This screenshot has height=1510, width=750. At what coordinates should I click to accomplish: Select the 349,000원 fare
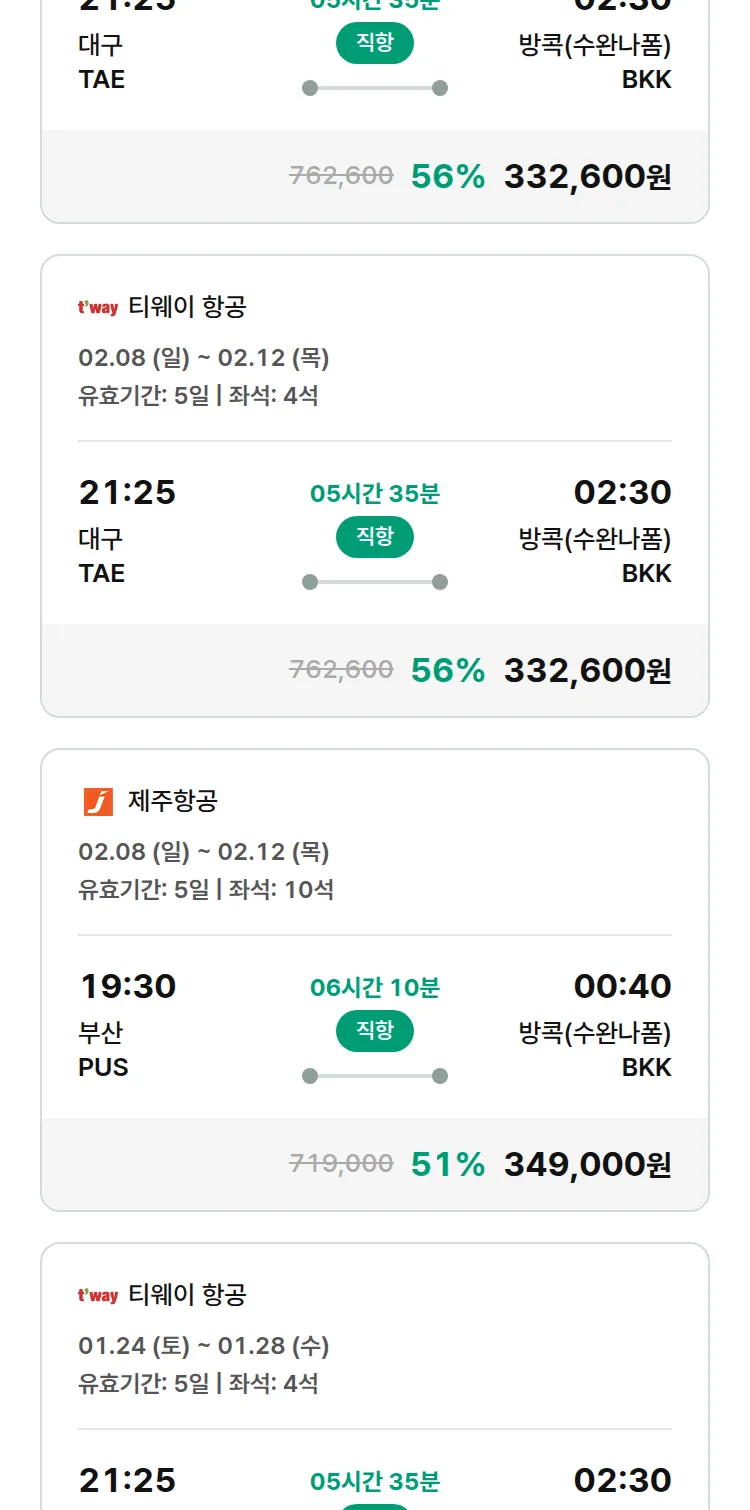click(x=587, y=1165)
